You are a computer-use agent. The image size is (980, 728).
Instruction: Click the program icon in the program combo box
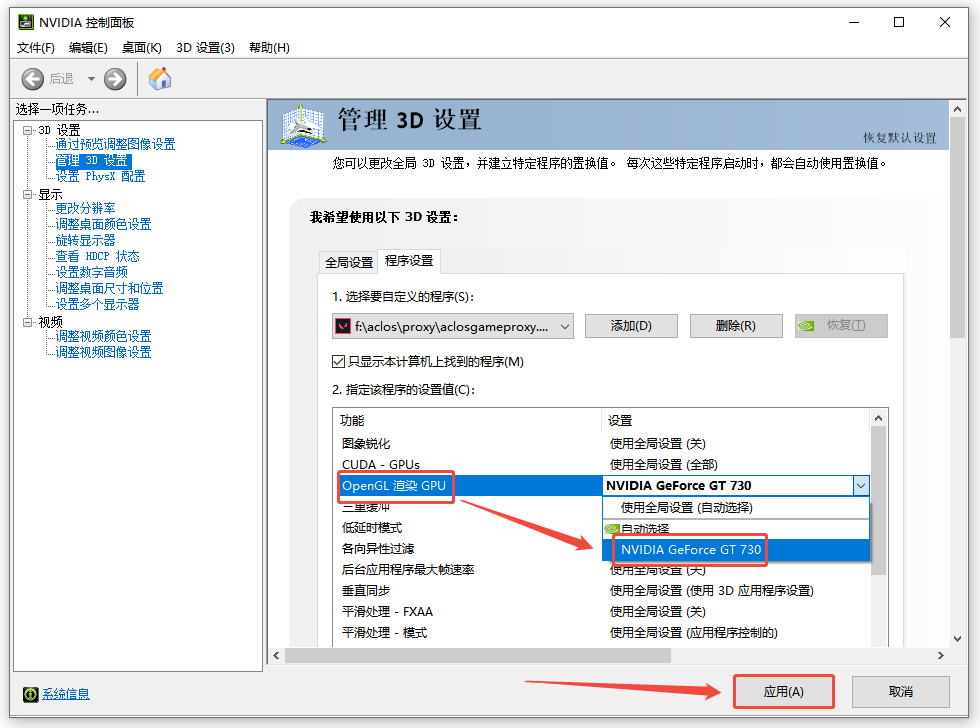343,326
